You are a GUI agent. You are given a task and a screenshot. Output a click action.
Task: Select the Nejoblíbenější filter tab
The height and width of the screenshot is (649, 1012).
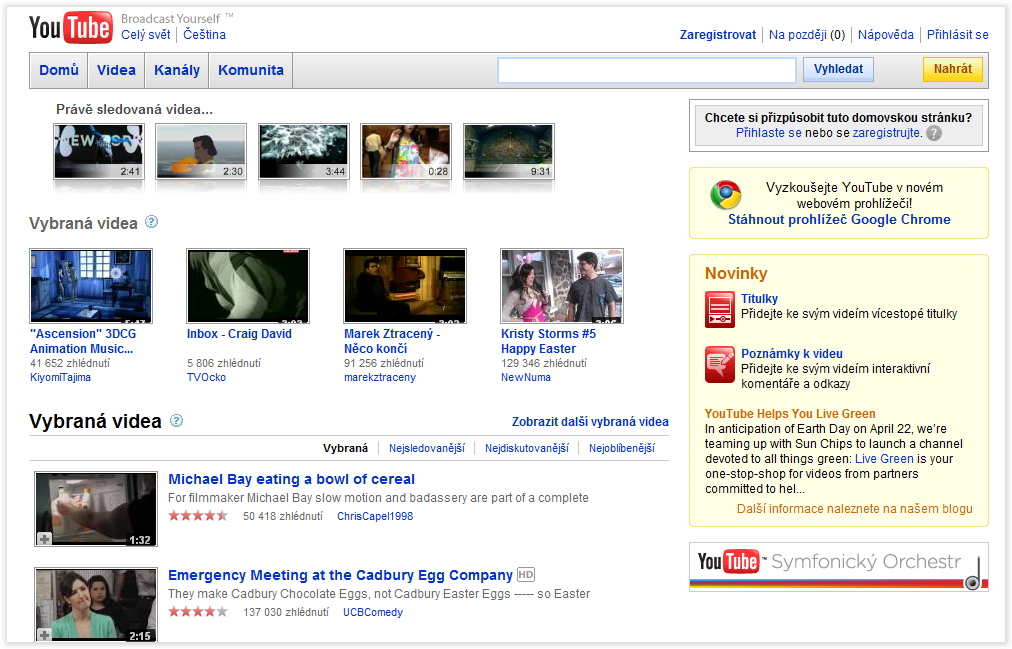622,448
